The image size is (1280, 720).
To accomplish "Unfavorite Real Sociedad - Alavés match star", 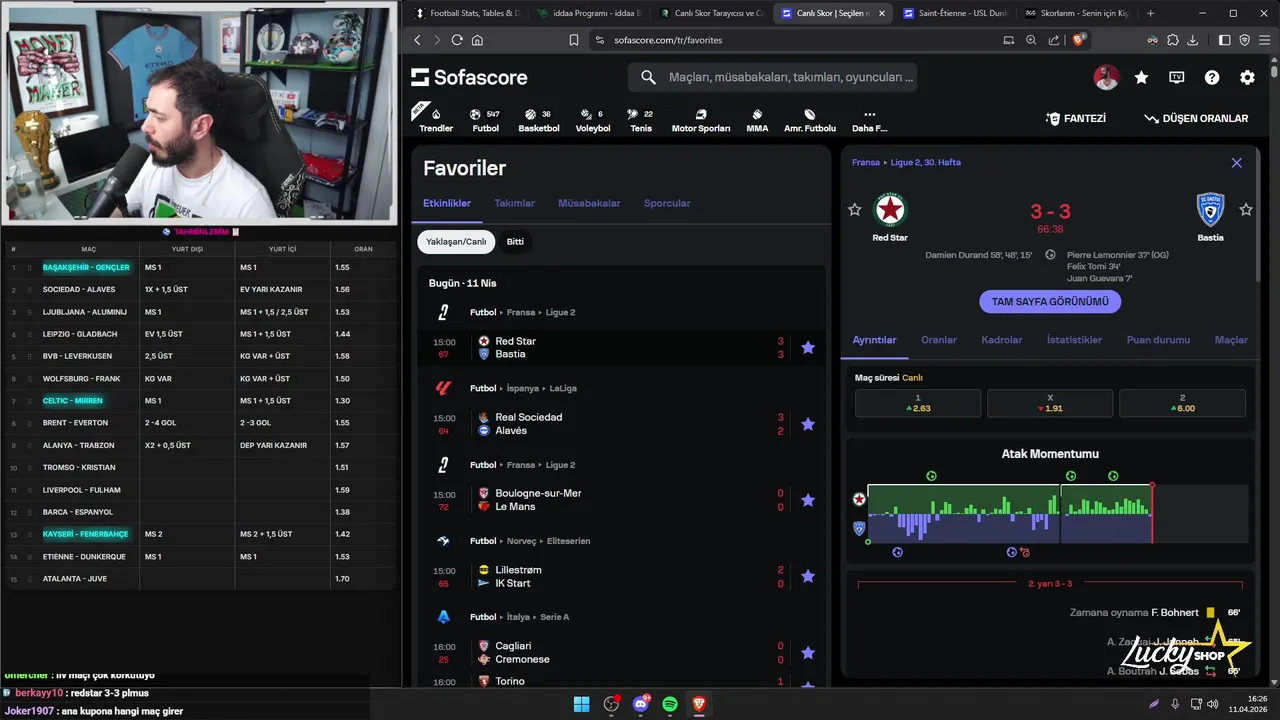I will coord(808,424).
